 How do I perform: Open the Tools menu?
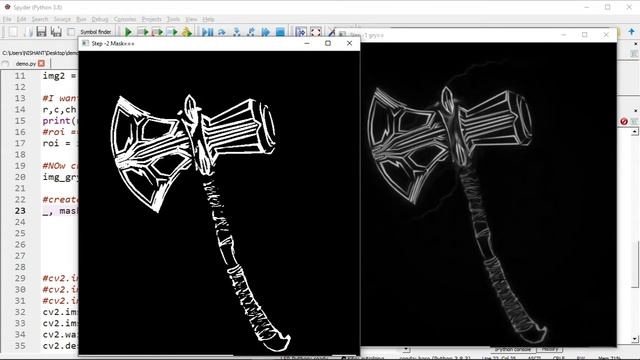pos(173,19)
